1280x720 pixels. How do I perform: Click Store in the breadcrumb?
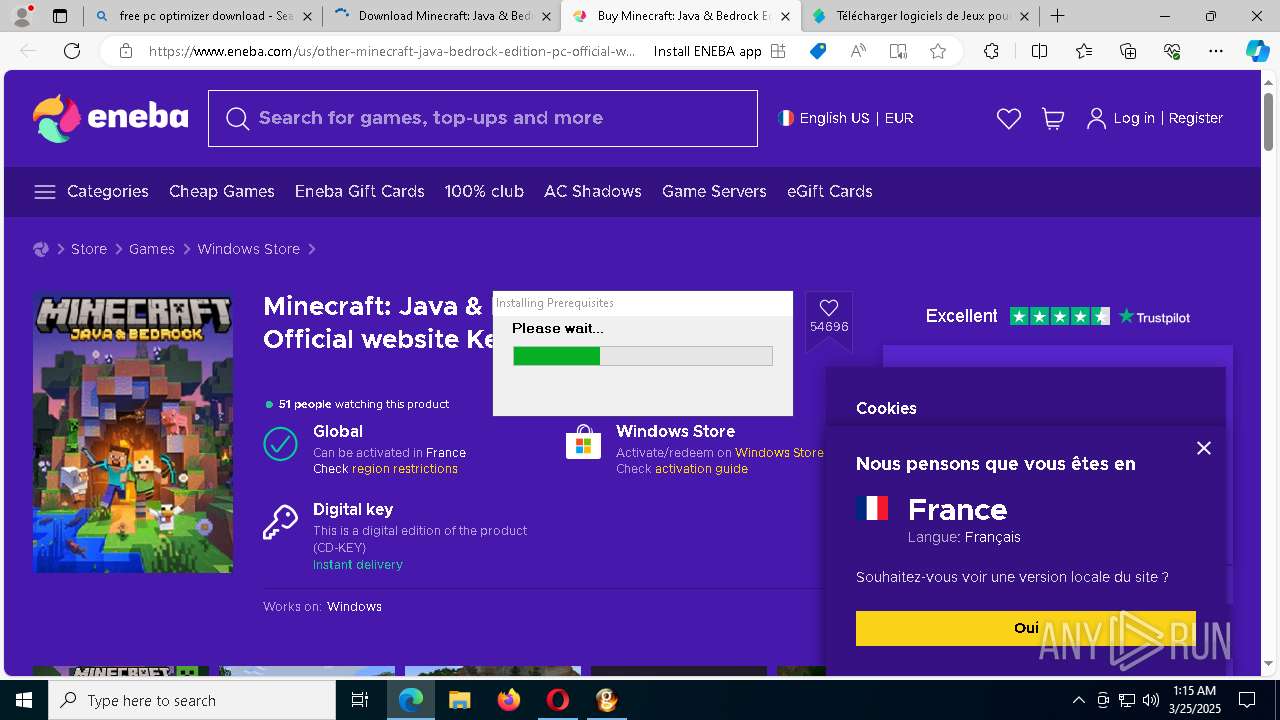pyautogui.click(x=89, y=249)
